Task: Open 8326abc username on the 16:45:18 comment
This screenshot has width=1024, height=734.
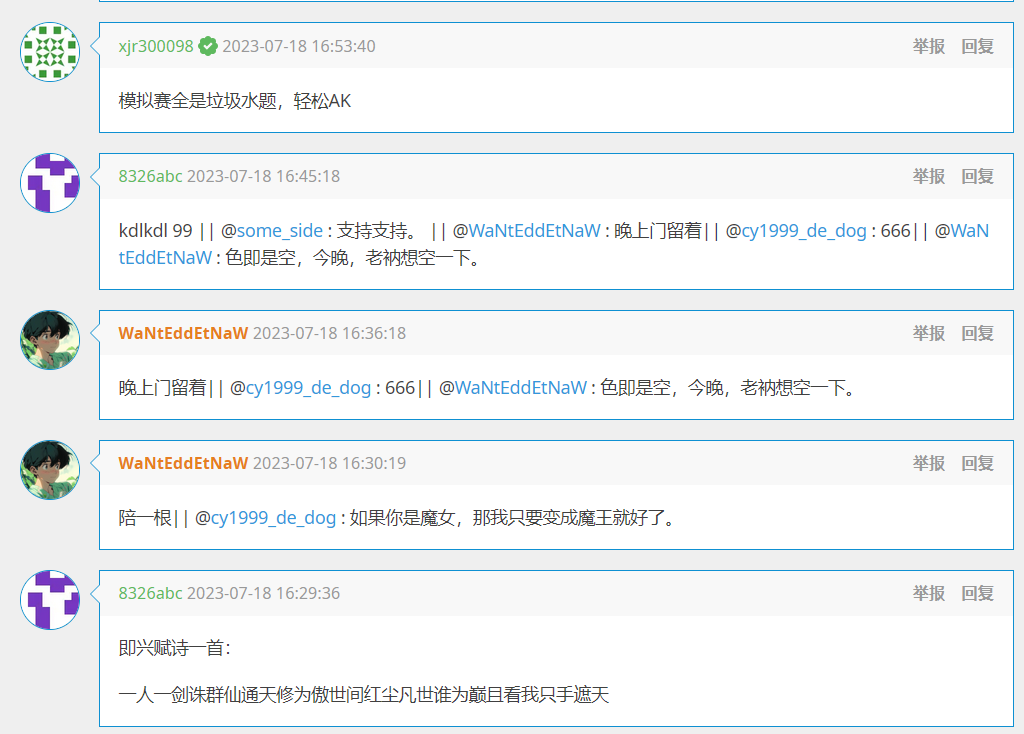Action: pos(150,176)
